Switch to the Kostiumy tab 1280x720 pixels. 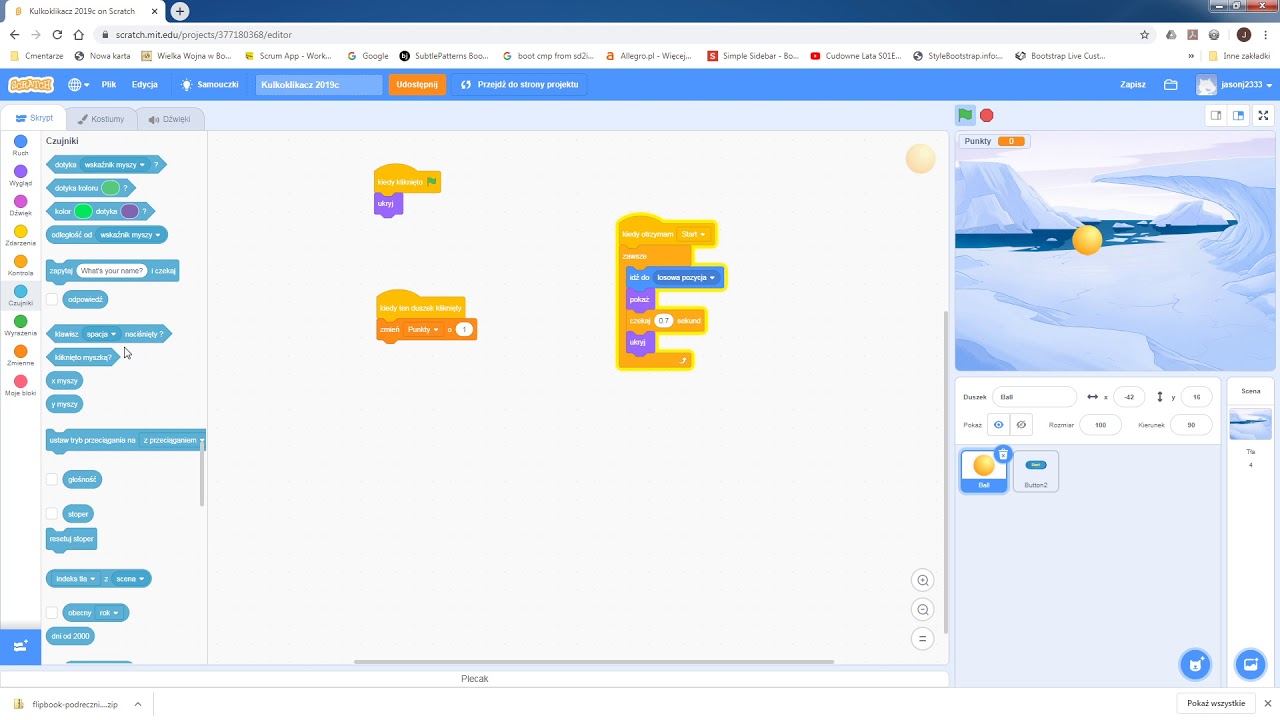point(102,119)
